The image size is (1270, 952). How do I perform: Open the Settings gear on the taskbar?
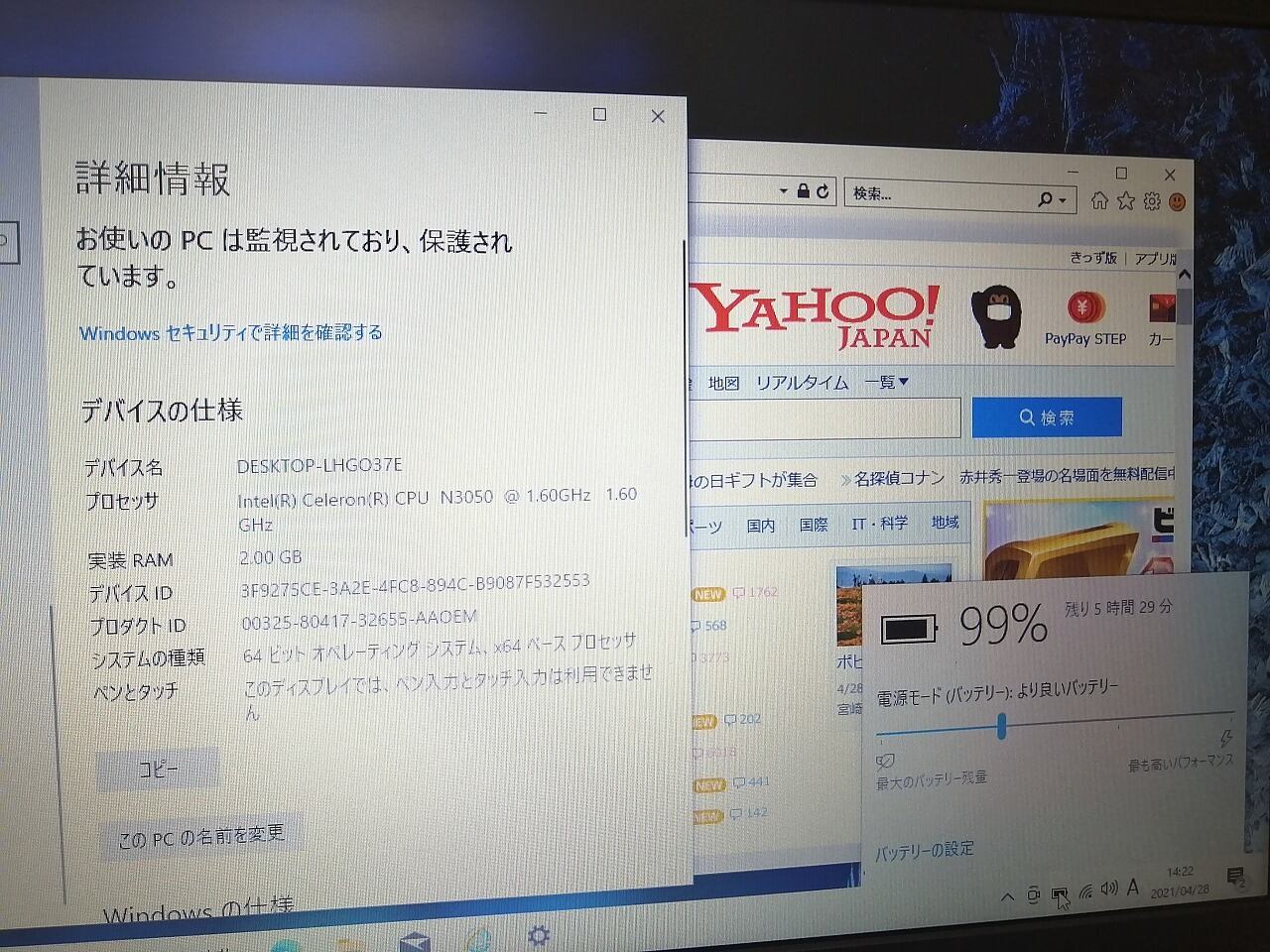point(539,935)
